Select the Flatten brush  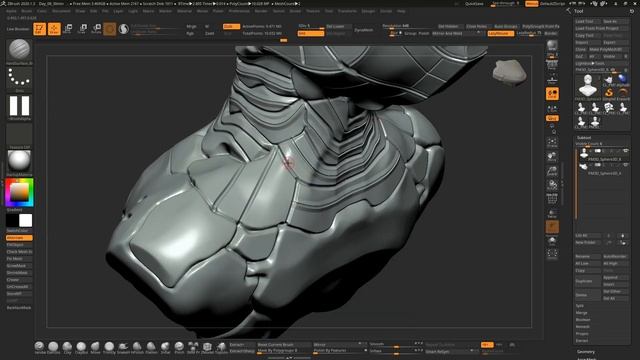[x=151, y=347]
